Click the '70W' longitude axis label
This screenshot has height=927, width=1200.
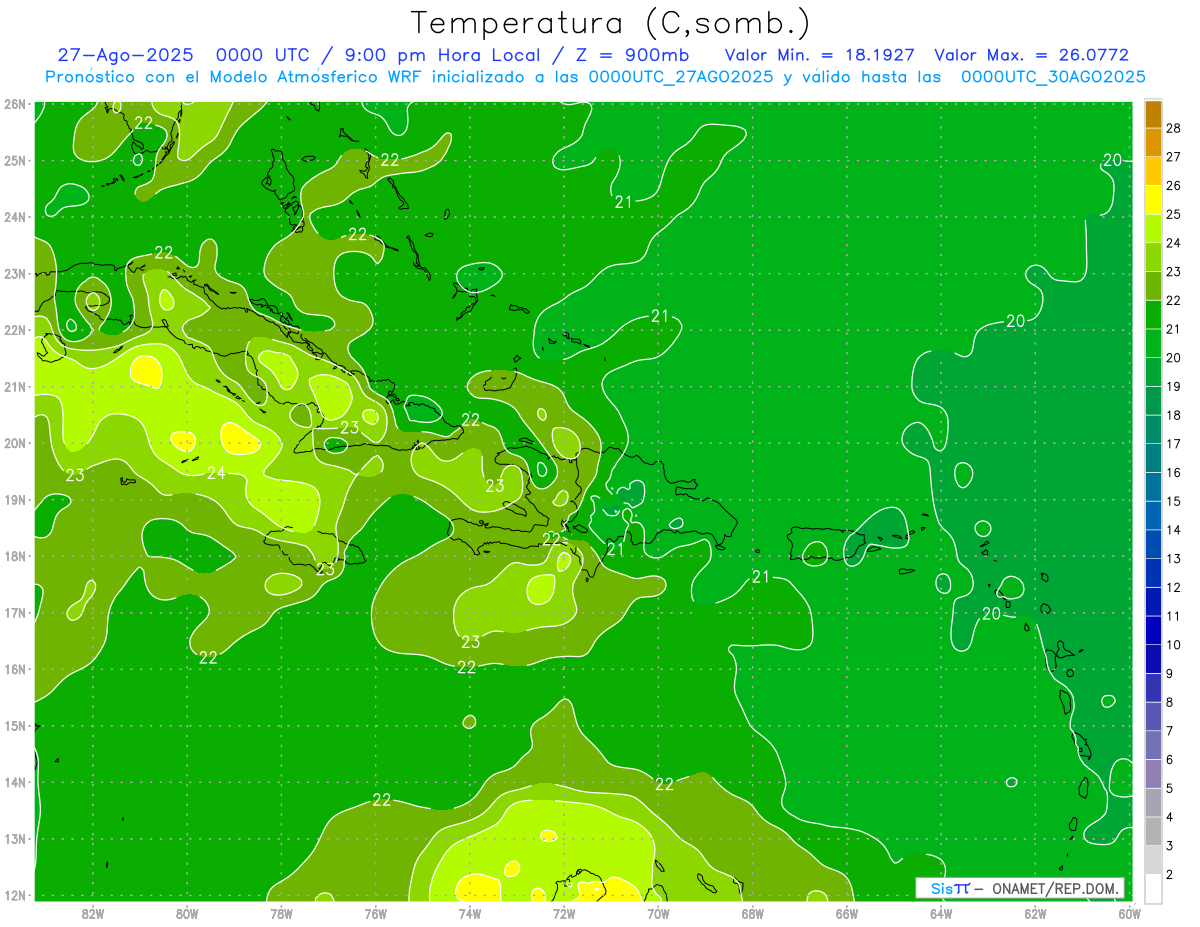658,913
